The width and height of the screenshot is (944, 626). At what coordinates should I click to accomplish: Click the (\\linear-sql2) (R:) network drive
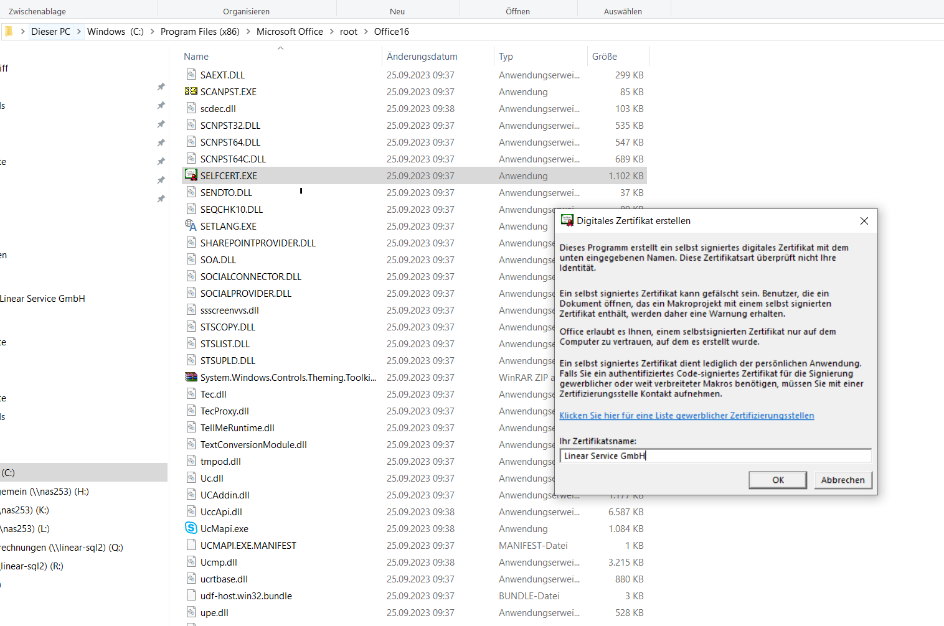32,566
